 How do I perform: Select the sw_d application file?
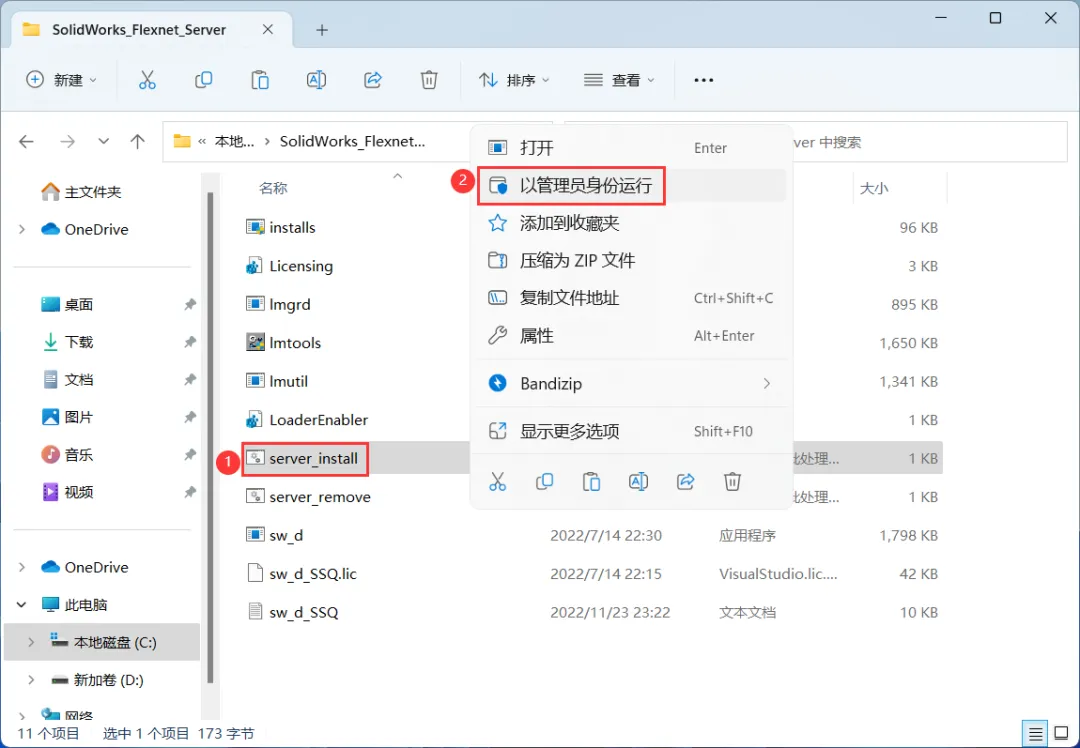click(x=275, y=535)
